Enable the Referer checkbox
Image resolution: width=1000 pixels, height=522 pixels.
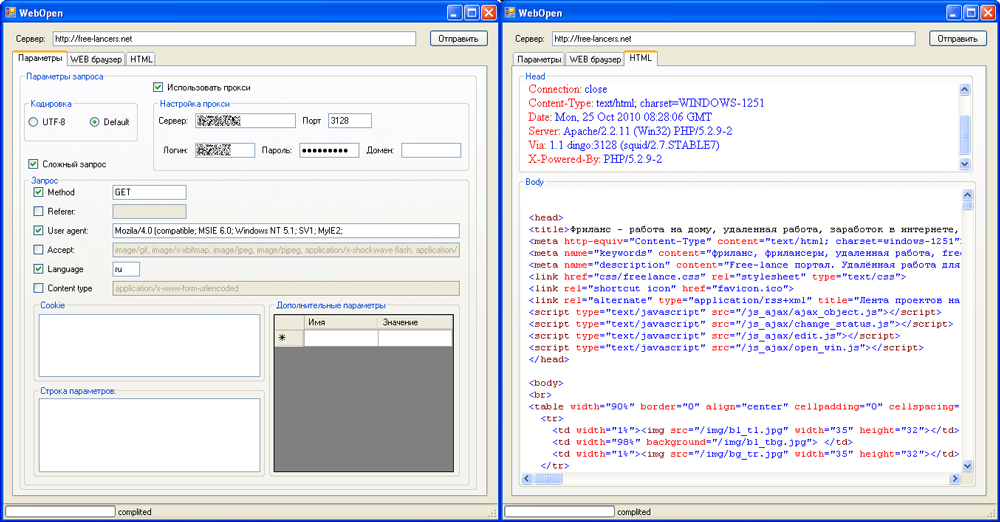click(x=39, y=212)
